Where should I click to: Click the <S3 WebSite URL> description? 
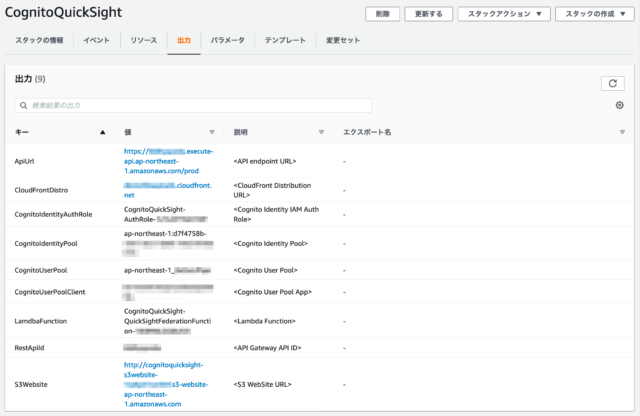[262, 384]
